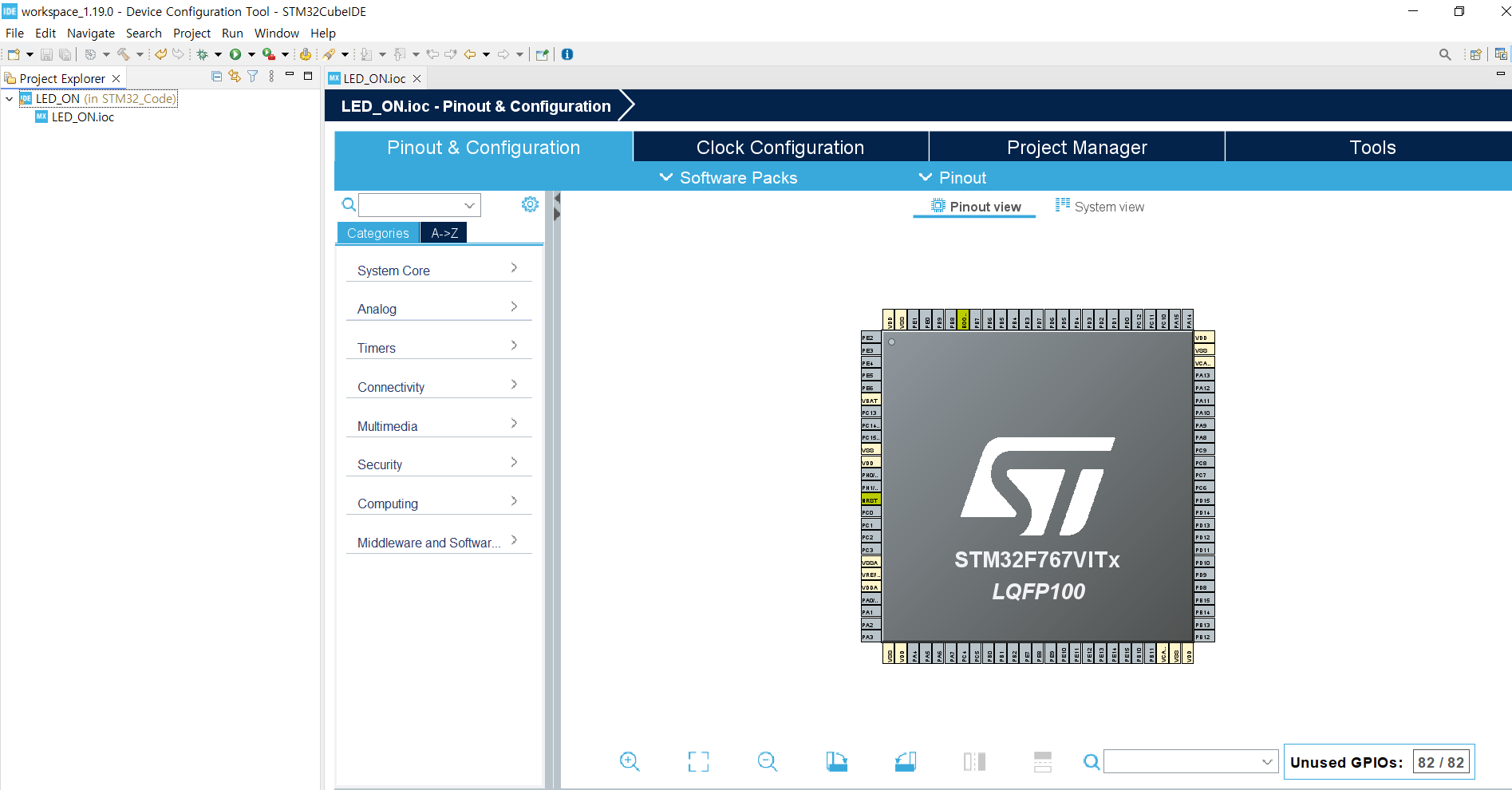Open the Pinout dropdown menu
Screen dimensions: 1512x790
pos(953,177)
